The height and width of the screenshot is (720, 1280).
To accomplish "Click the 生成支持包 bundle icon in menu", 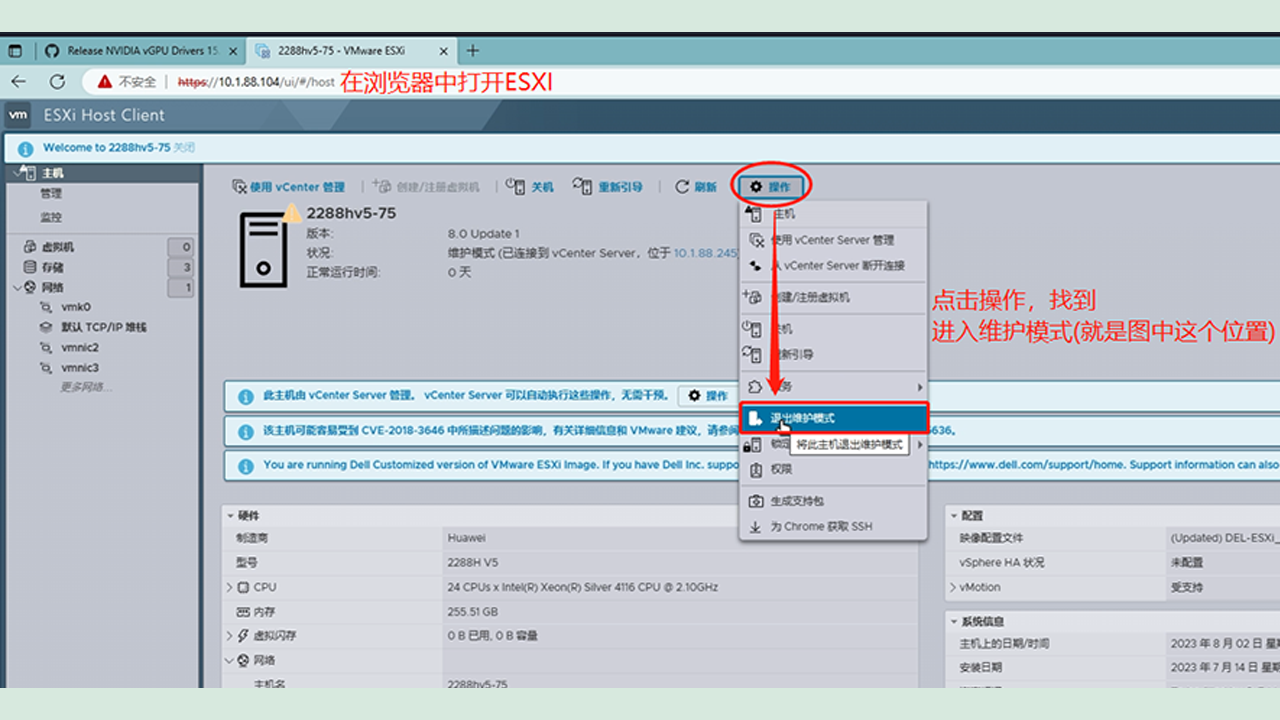I will (x=756, y=501).
